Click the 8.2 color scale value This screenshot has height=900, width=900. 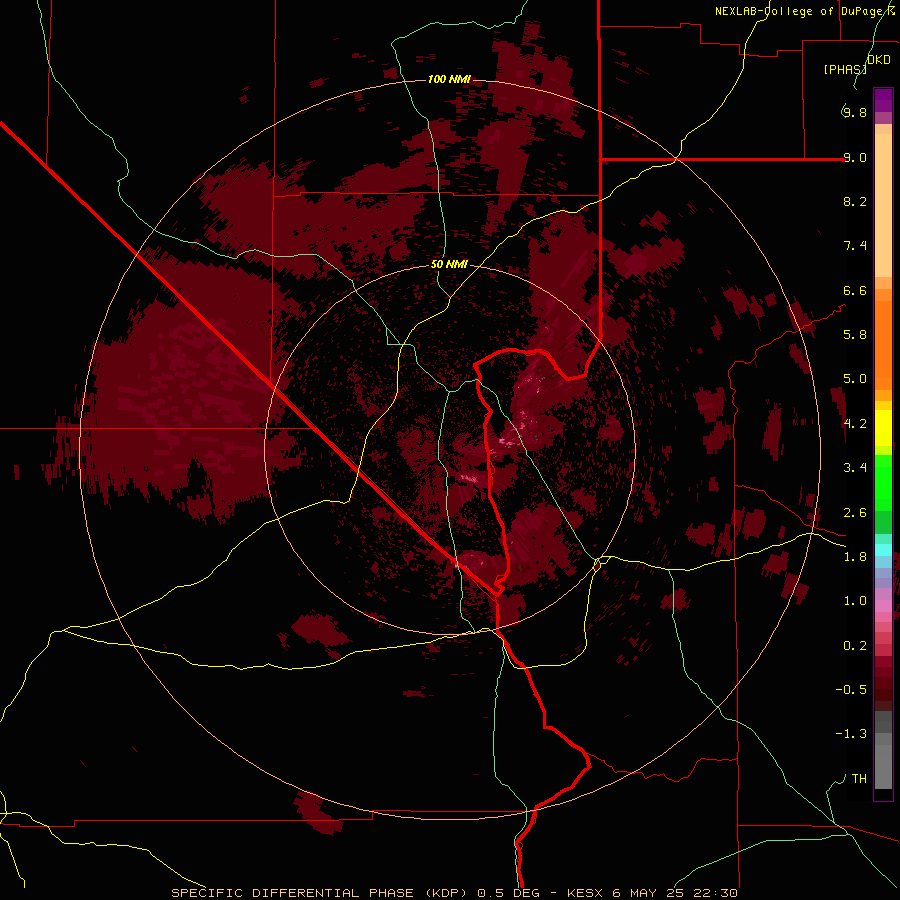coord(855,201)
